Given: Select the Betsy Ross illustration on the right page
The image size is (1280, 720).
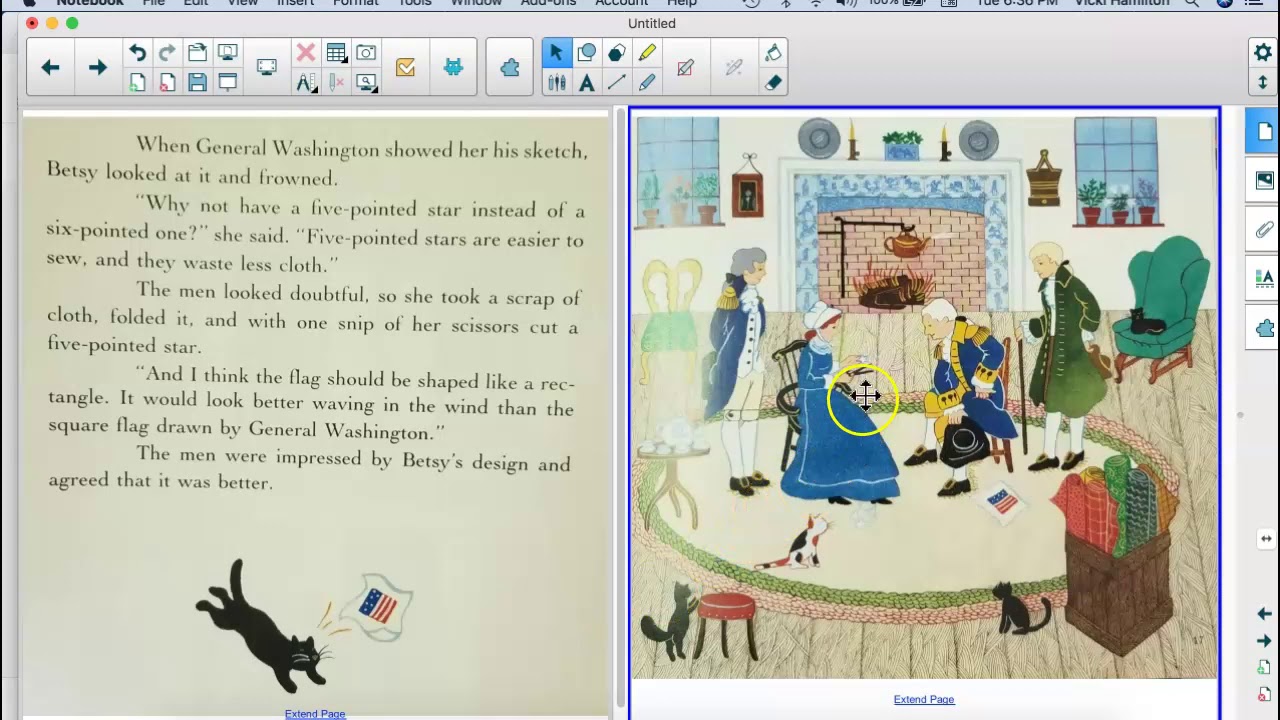Looking at the screenshot, I should point(925,397).
